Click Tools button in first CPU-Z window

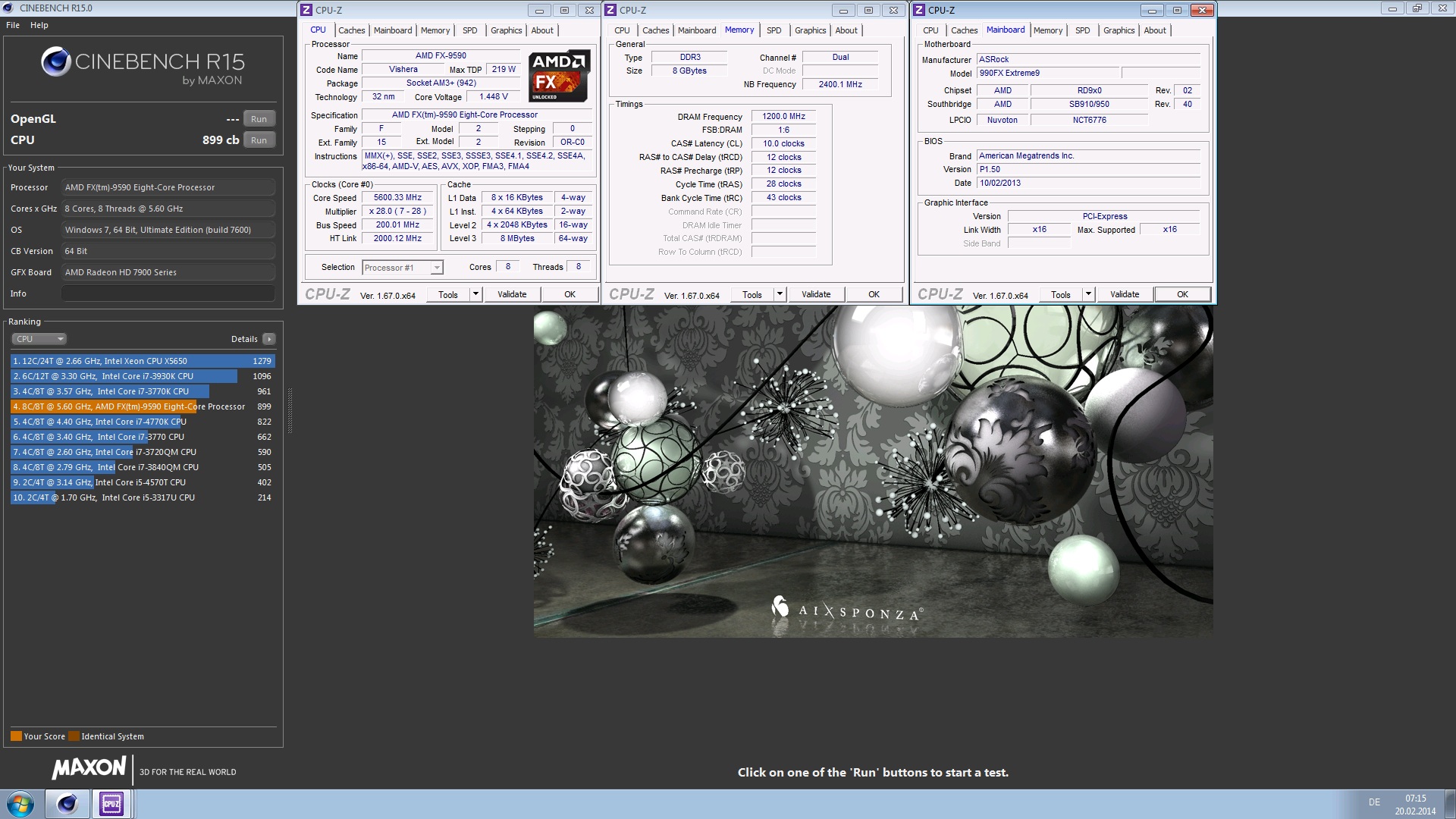pos(448,294)
